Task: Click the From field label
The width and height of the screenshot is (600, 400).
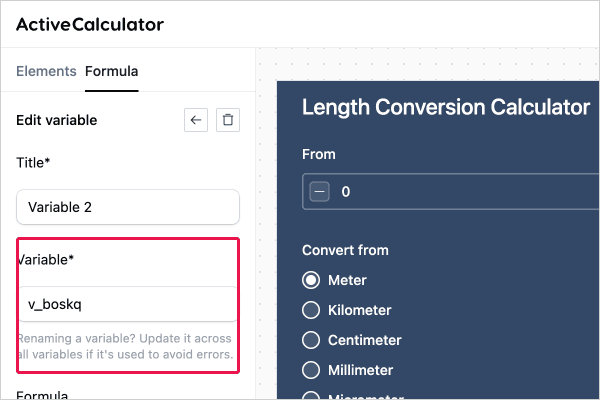Action: 319,154
